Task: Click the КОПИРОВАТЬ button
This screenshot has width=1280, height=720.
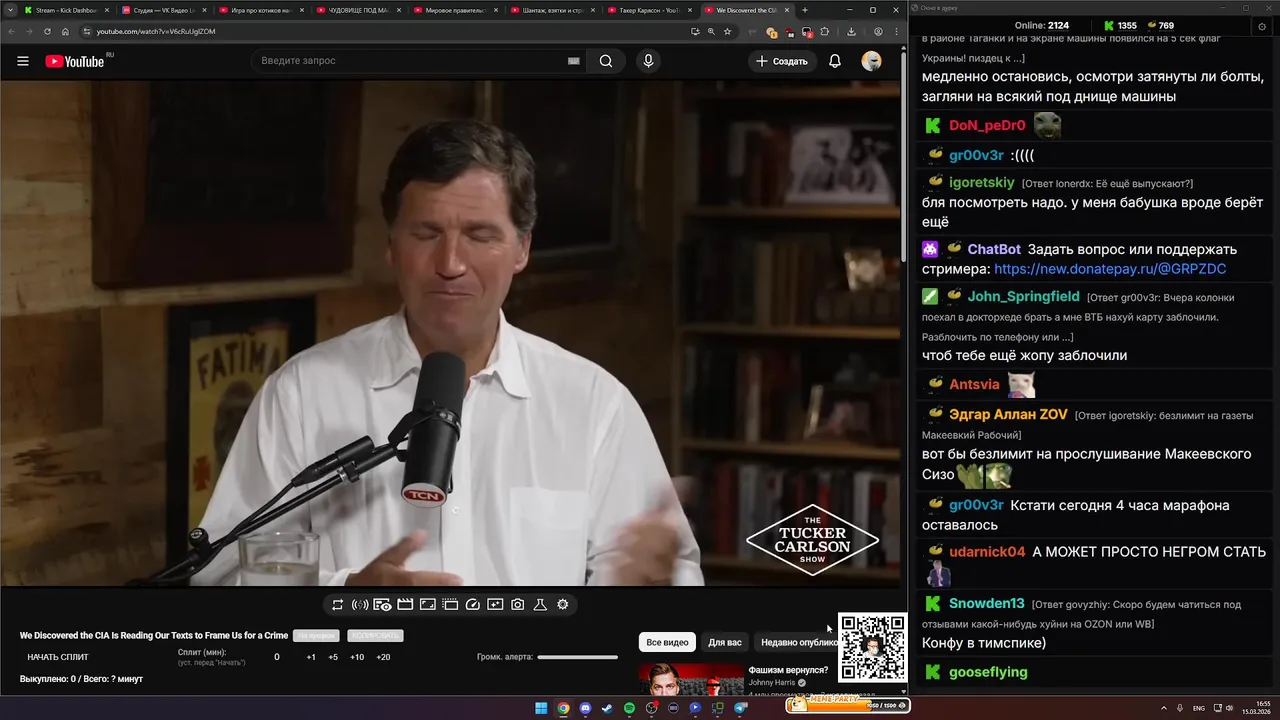Action: coord(375,635)
